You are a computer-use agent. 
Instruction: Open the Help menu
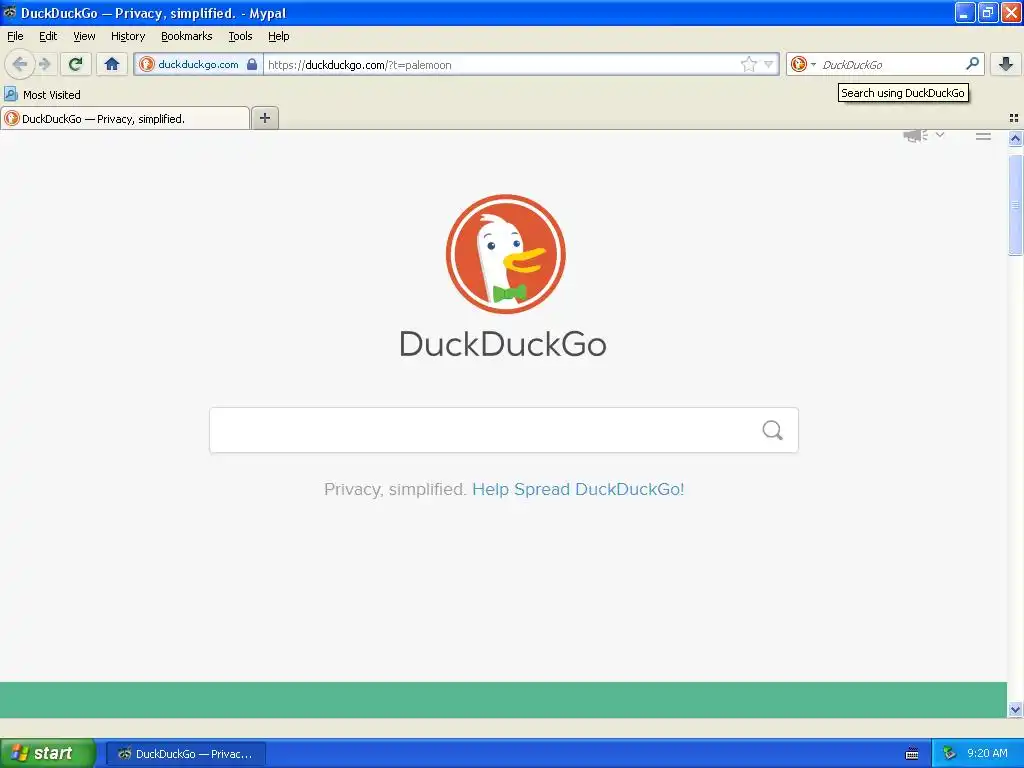click(278, 36)
